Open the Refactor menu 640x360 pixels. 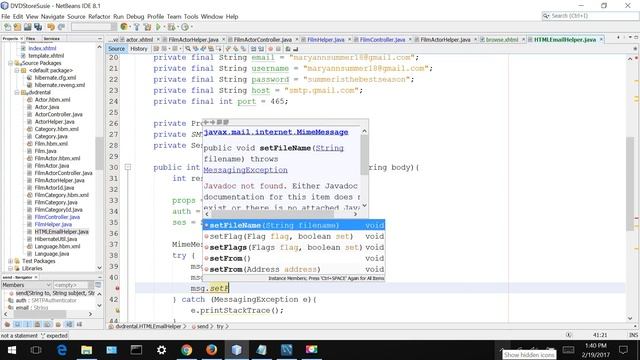pos(99,16)
